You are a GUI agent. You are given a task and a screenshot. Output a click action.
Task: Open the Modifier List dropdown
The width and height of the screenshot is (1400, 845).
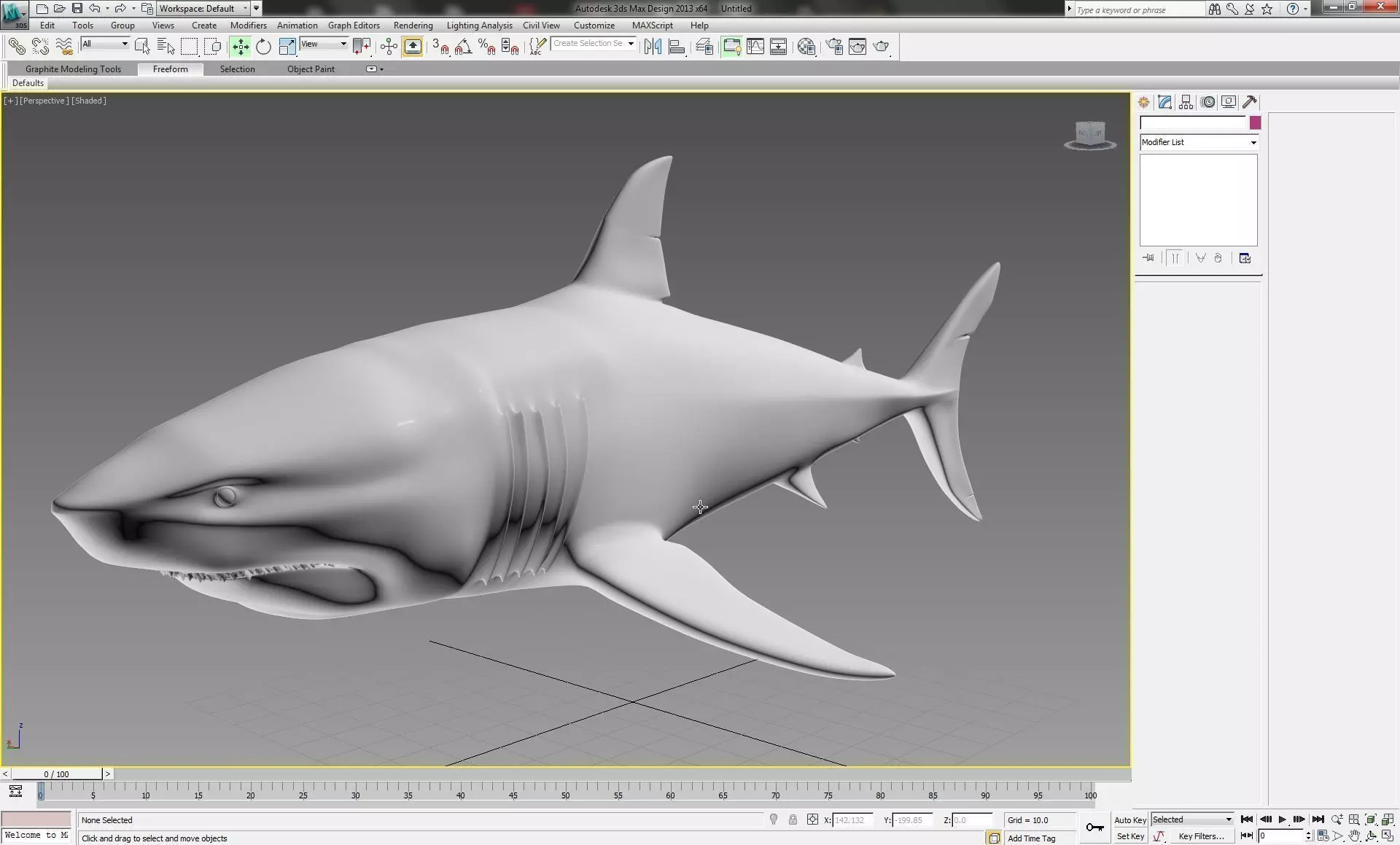1199,142
